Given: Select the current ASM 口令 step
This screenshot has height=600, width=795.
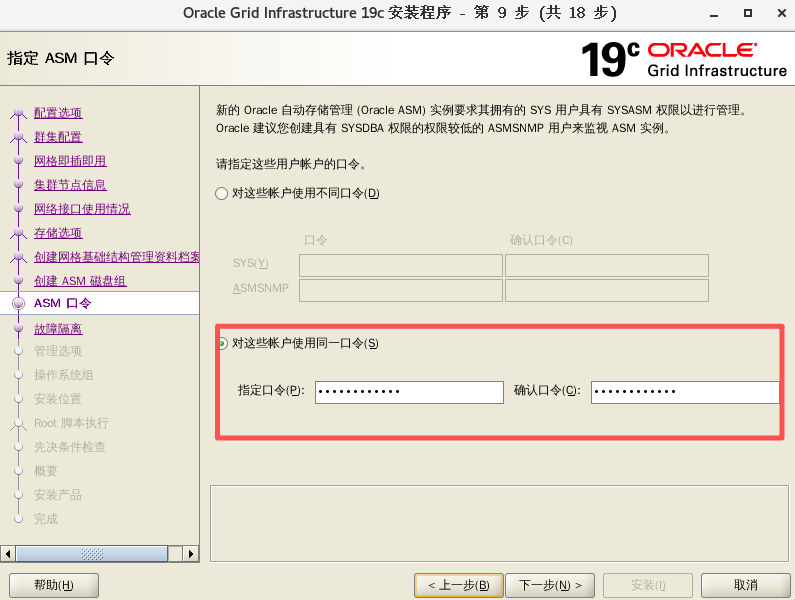Looking at the screenshot, I should (63, 303).
